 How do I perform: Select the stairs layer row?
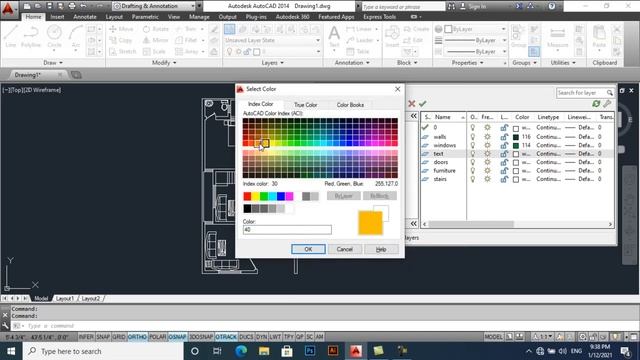click(518, 179)
